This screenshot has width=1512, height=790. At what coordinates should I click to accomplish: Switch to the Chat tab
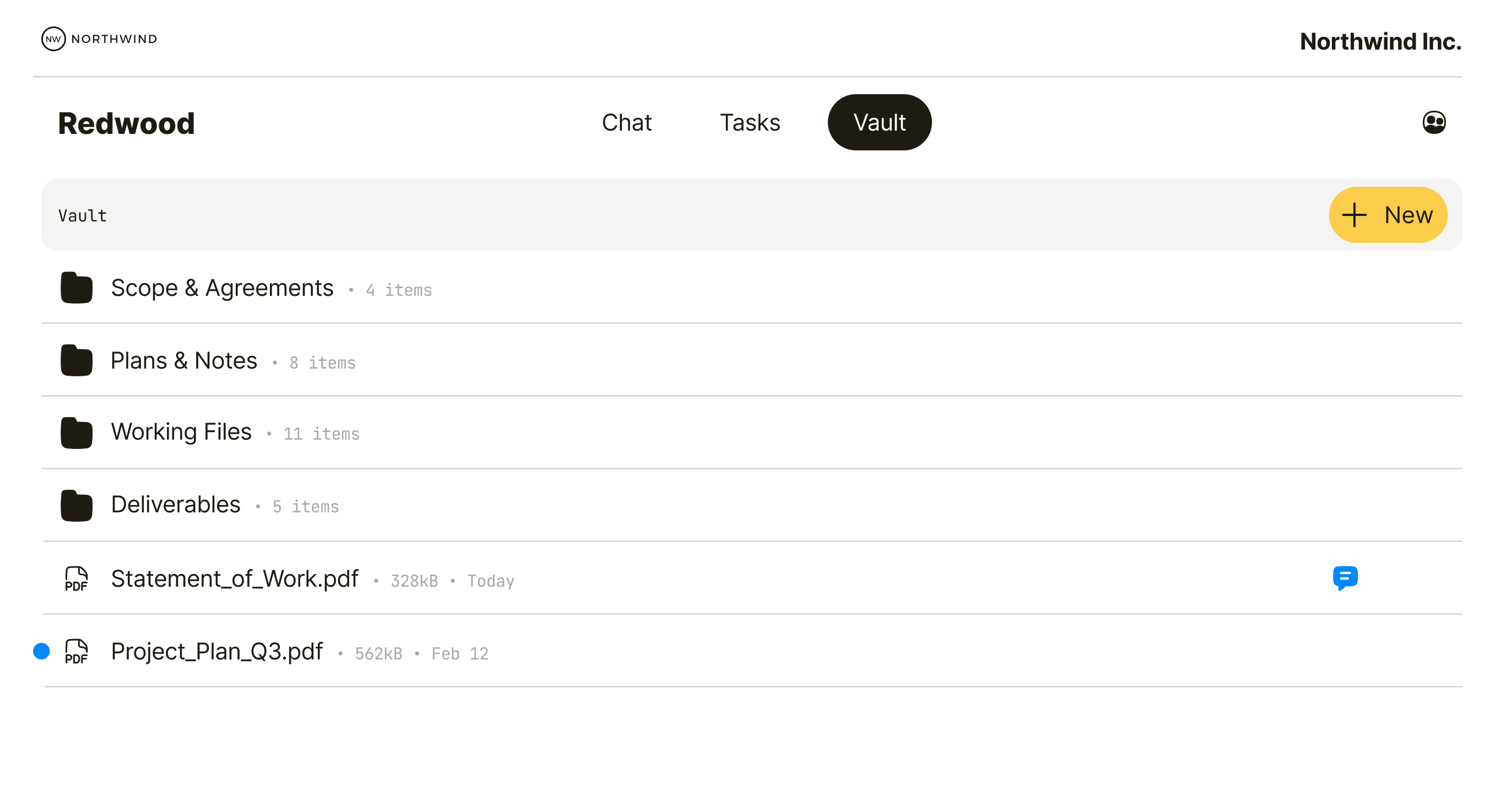pos(627,122)
